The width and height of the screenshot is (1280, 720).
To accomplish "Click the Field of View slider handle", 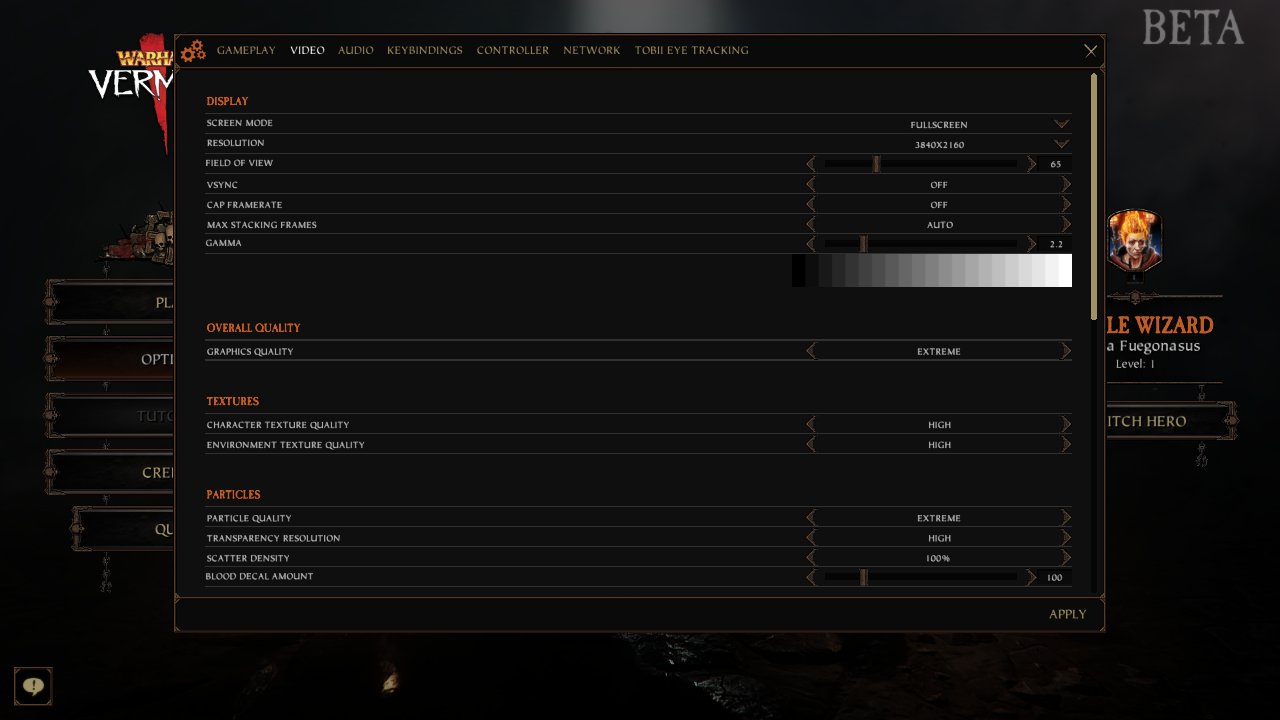I will pos(876,164).
